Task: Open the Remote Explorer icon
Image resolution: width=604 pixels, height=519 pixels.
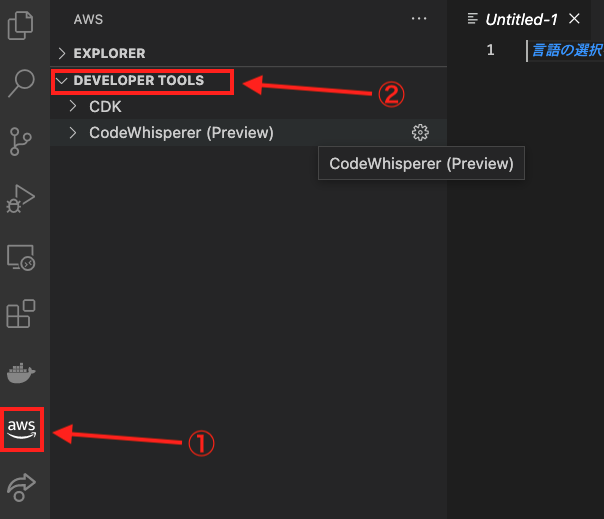Action: [x=21, y=257]
